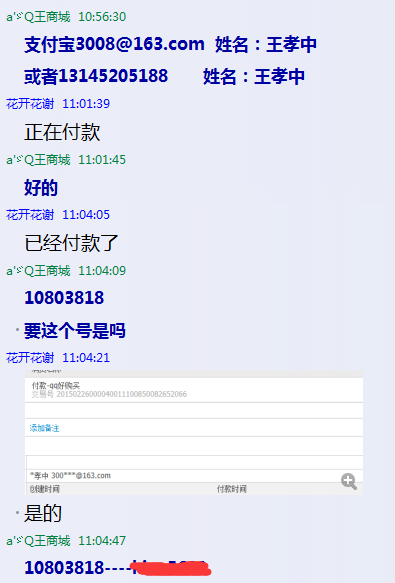Click the standalone number message 10803818
This screenshot has height=583, width=395.
(64, 298)
